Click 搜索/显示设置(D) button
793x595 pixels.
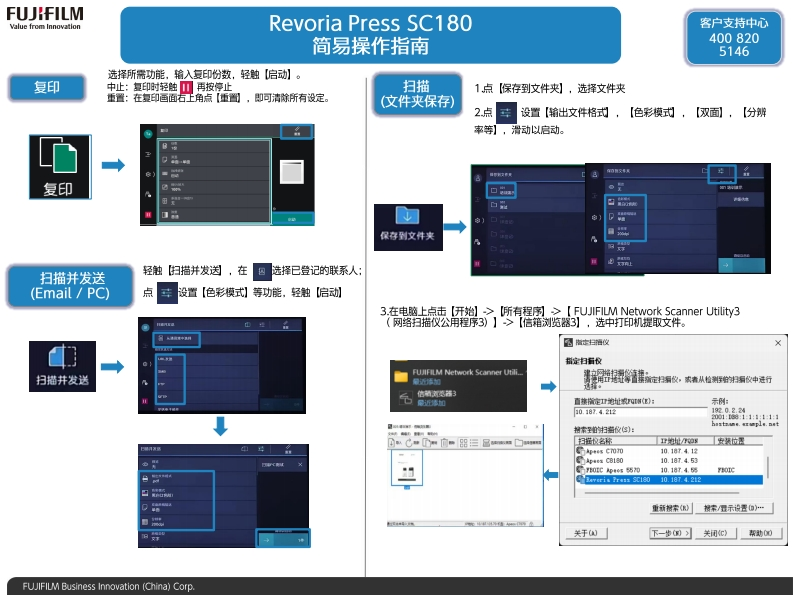pos(734,508)
